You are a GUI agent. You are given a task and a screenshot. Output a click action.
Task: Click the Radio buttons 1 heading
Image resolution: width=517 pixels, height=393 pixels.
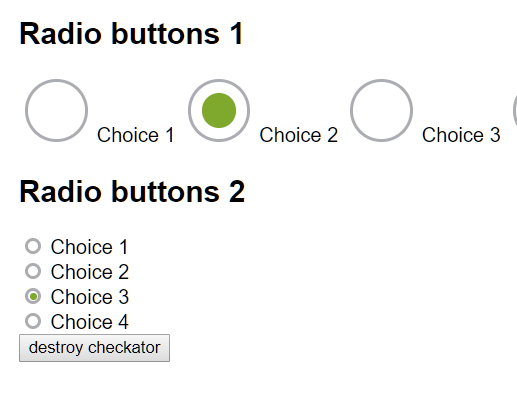click(x=131, y=34)
